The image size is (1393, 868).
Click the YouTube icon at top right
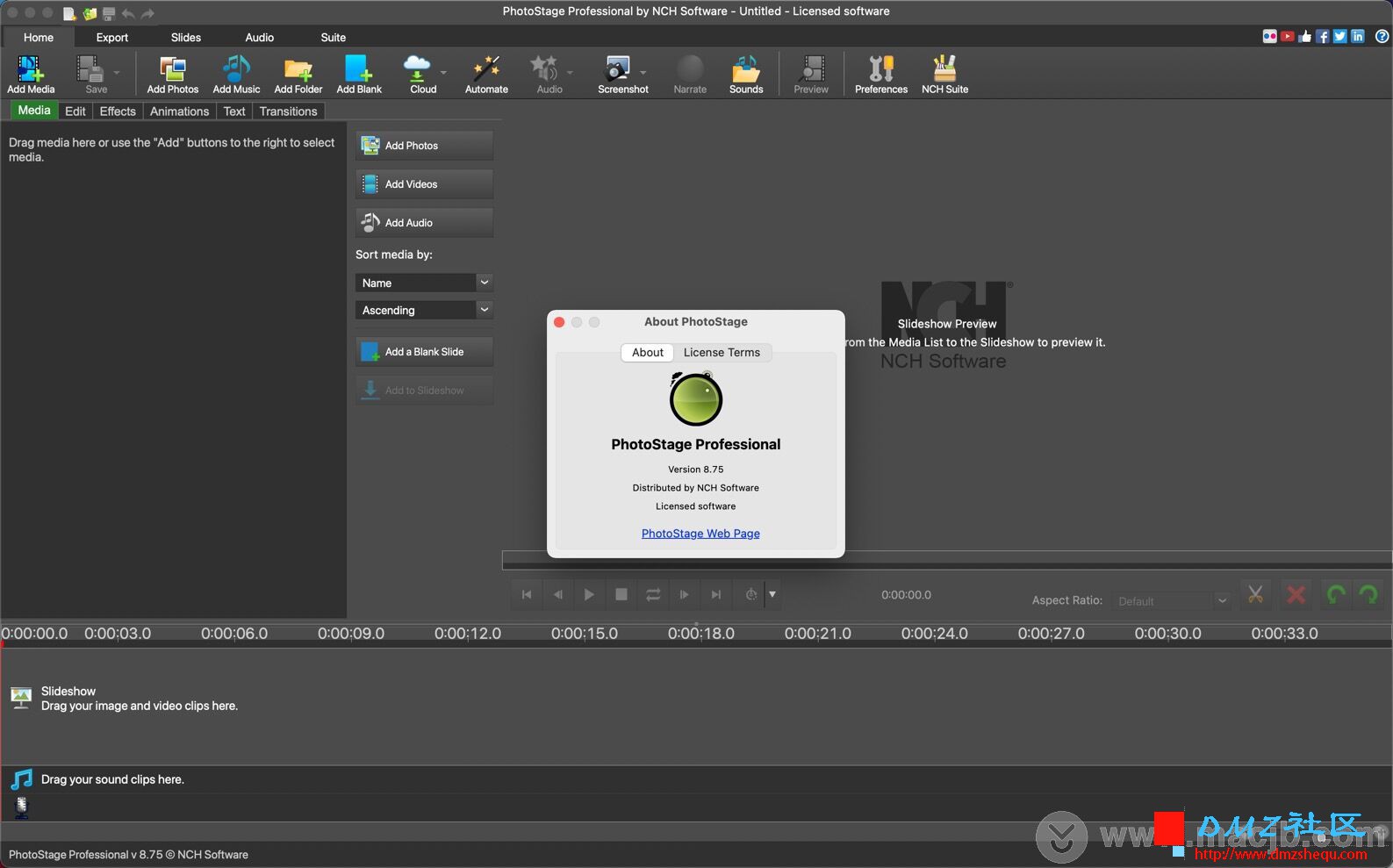pos(1287,36)
